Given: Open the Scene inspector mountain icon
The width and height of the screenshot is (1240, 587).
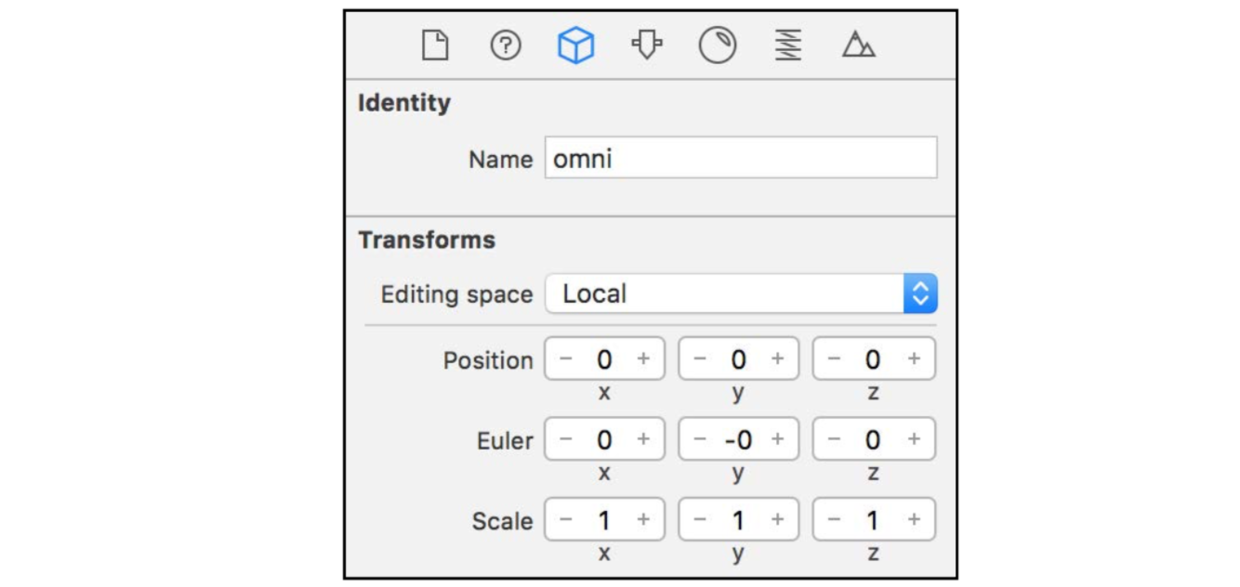Looking at the screenshot, I should pyautogui.click(x=858, y=45).
